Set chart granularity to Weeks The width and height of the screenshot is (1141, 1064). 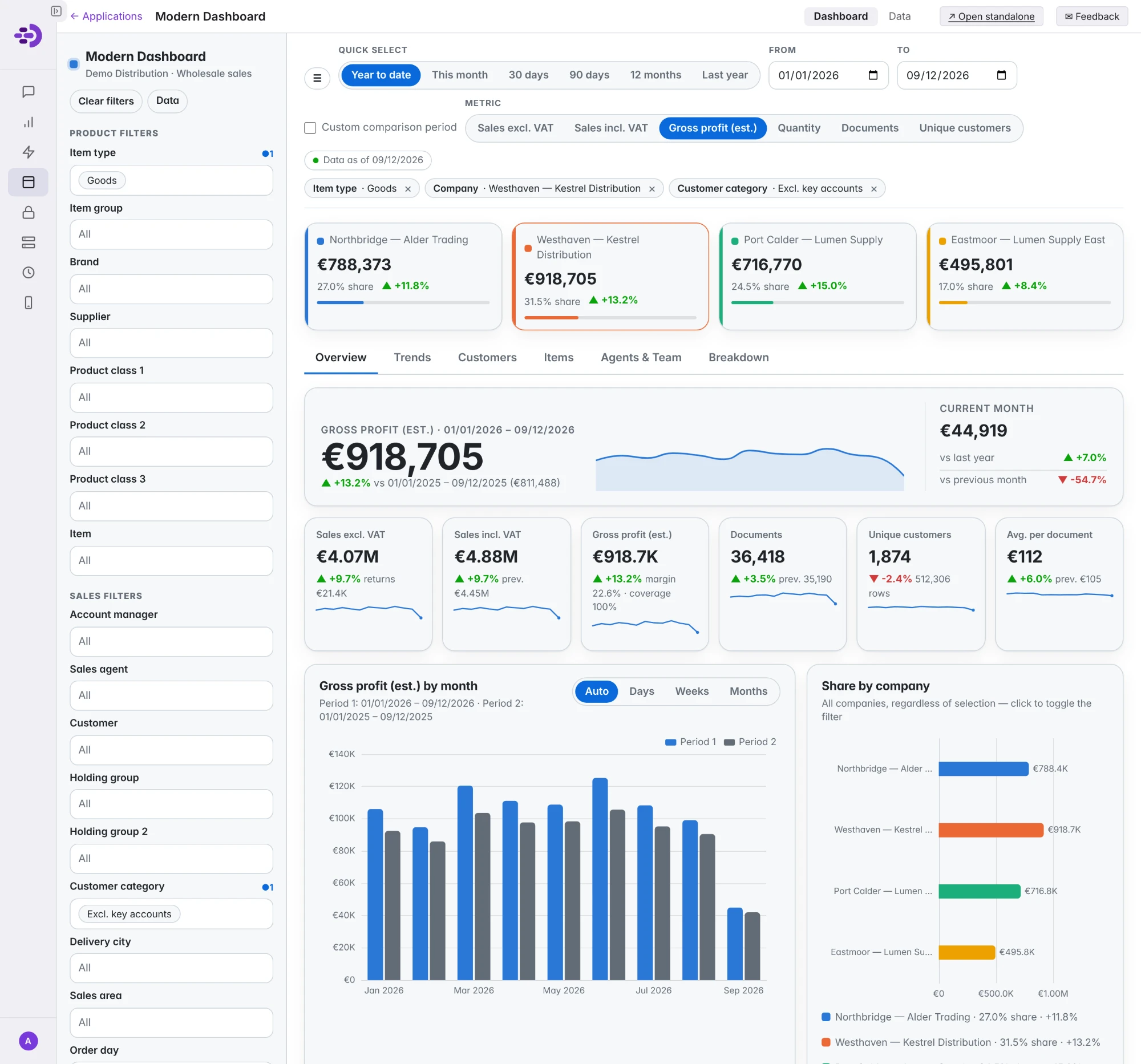(x=691, y=691)
